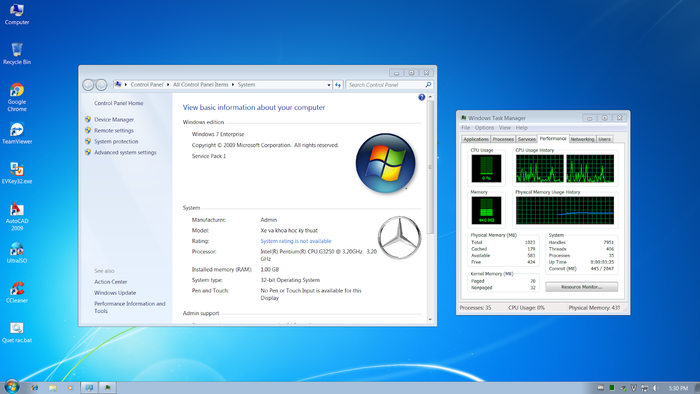Image resolution: width=700 pixels, height=394 pixels.
Task: Switch to the Users tab
Action: 604,139
